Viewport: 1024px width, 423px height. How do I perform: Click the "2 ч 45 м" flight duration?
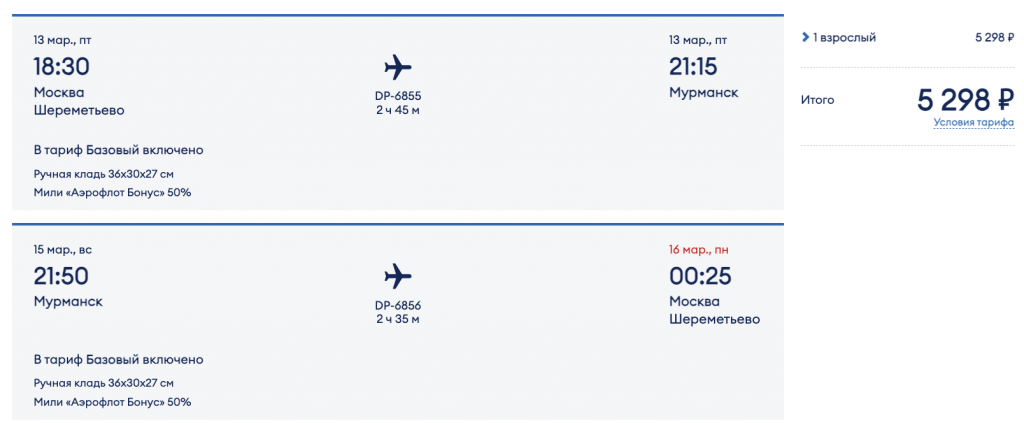pyautogui.click(x=398, y=110)
